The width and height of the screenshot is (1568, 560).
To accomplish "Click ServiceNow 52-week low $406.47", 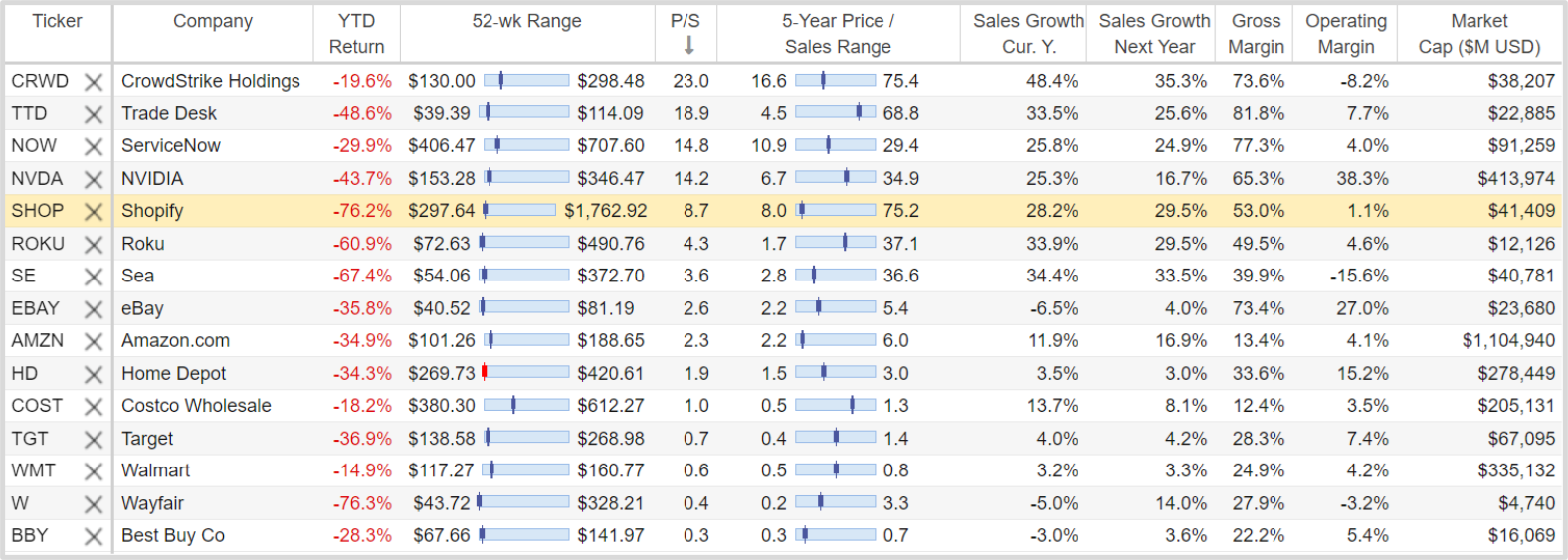I will 442,145.
